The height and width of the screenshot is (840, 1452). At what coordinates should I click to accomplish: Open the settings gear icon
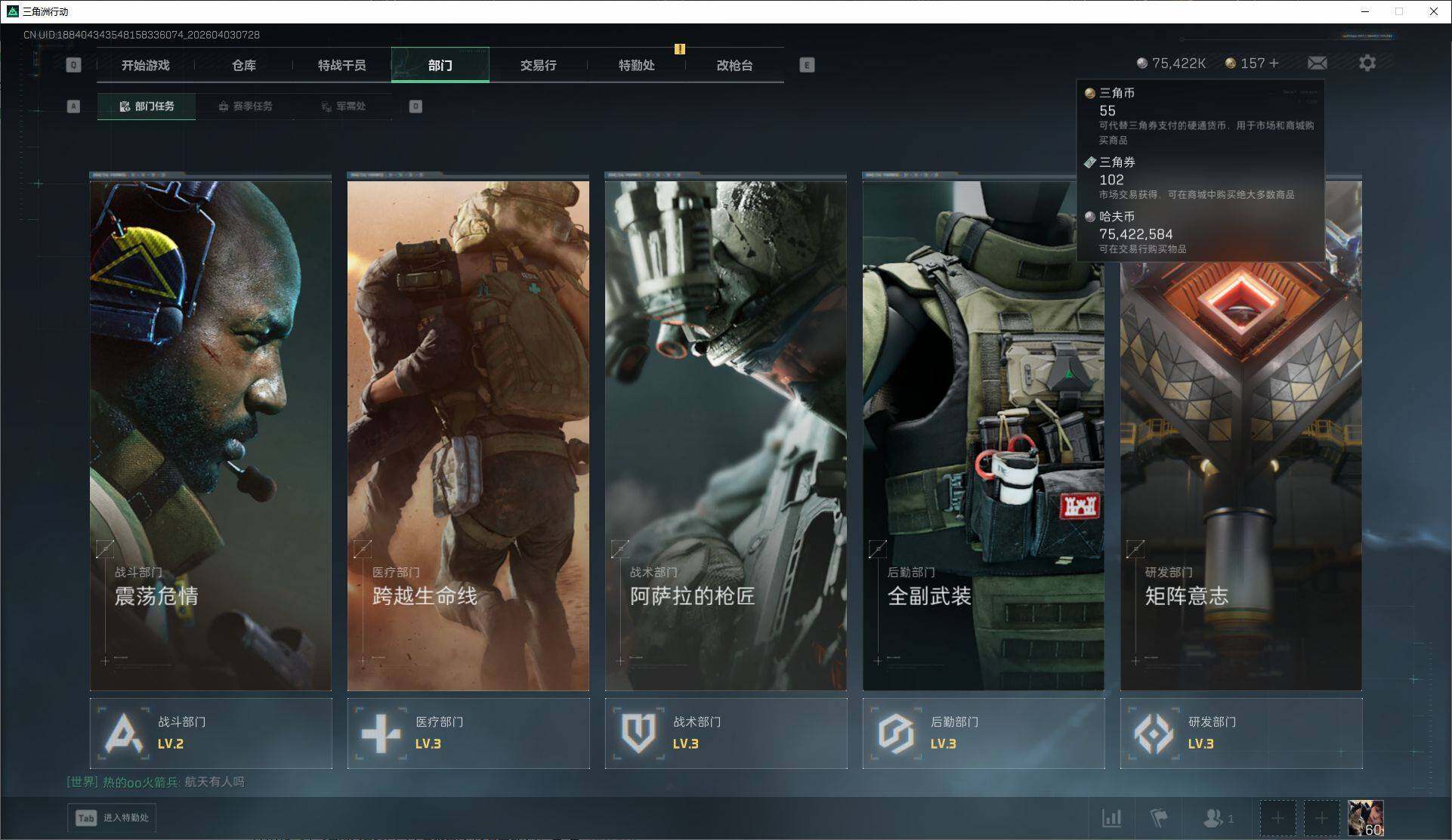1367,63
